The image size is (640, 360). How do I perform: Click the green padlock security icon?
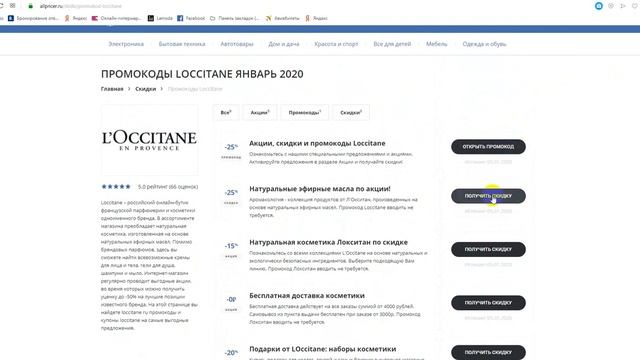coord(30,6)
